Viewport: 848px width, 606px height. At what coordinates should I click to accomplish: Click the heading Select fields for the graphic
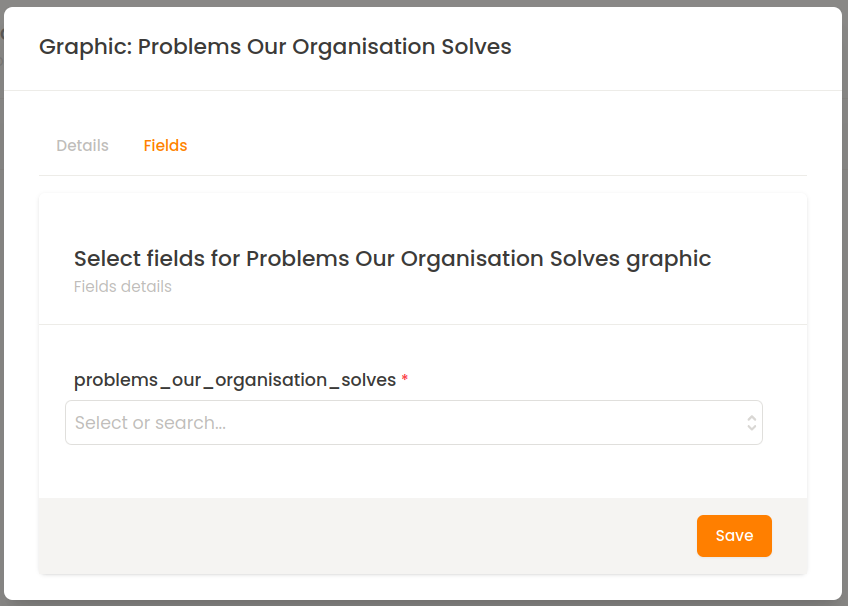[x=392, y=258]
